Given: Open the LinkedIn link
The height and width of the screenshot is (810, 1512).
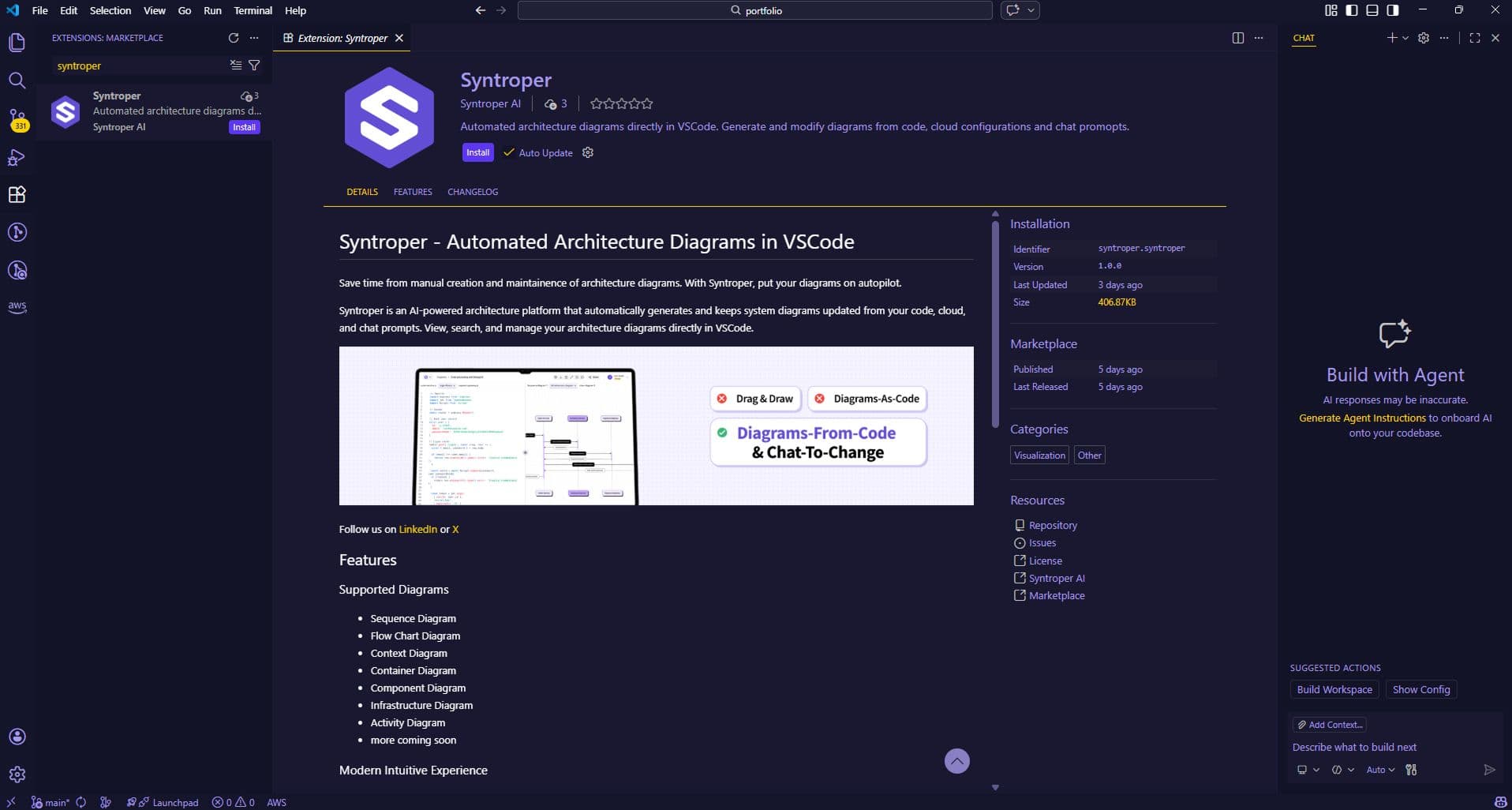Looking at the screenshot, I should 417,530.
